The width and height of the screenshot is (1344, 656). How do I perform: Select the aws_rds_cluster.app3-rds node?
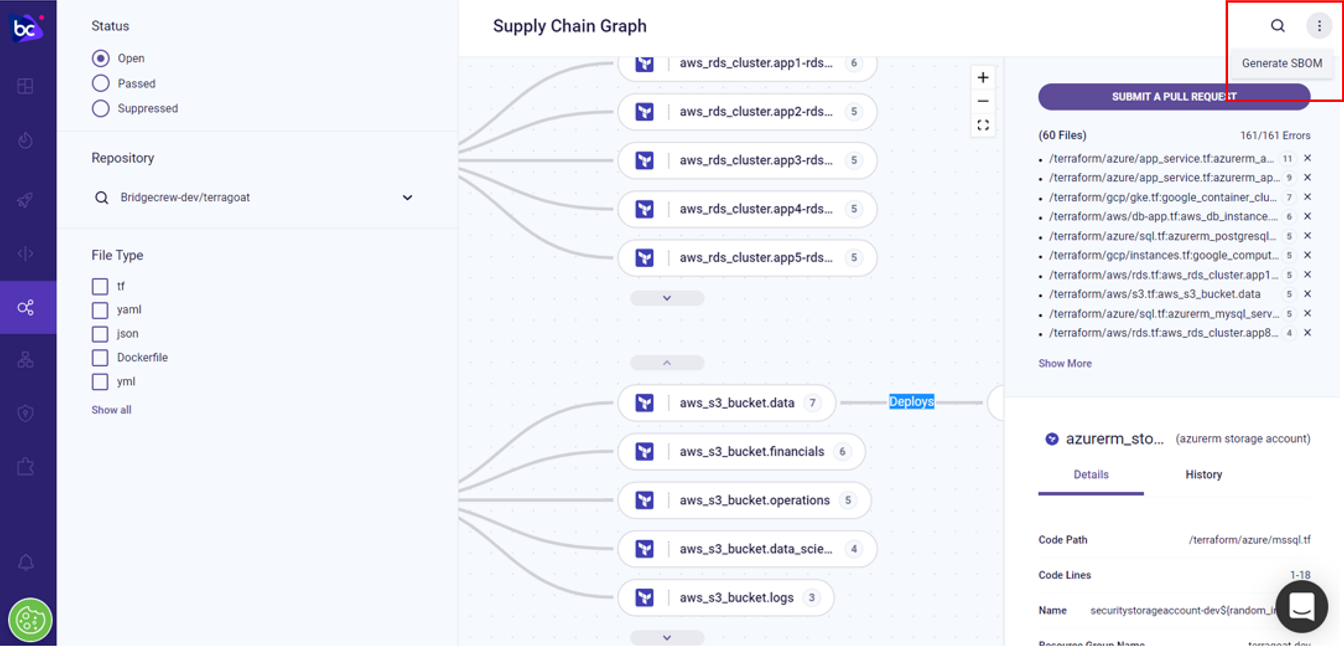[747, 161]
